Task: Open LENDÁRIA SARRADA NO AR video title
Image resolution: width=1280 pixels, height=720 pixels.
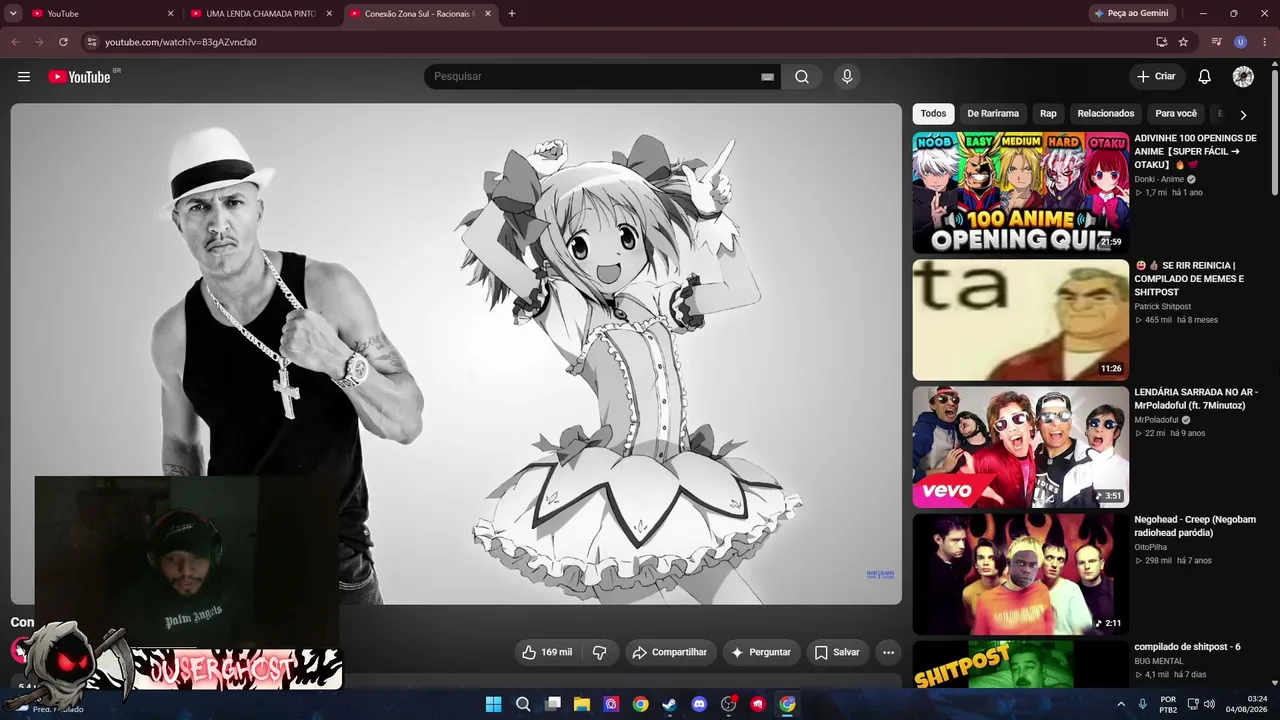Action: click(1196, 399)
